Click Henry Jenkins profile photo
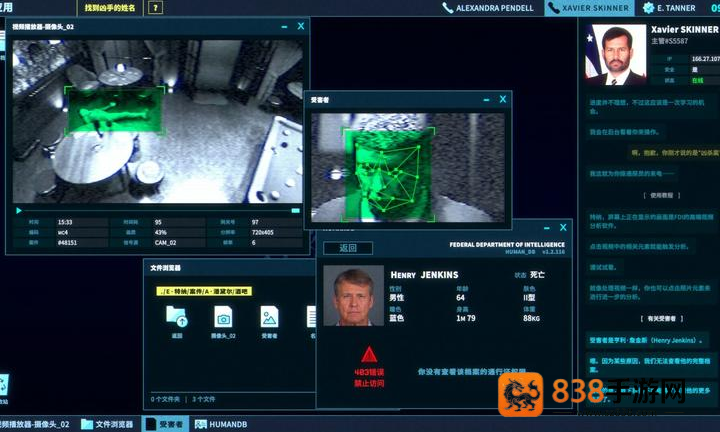 pyautogui.click(x=353, y=295)
